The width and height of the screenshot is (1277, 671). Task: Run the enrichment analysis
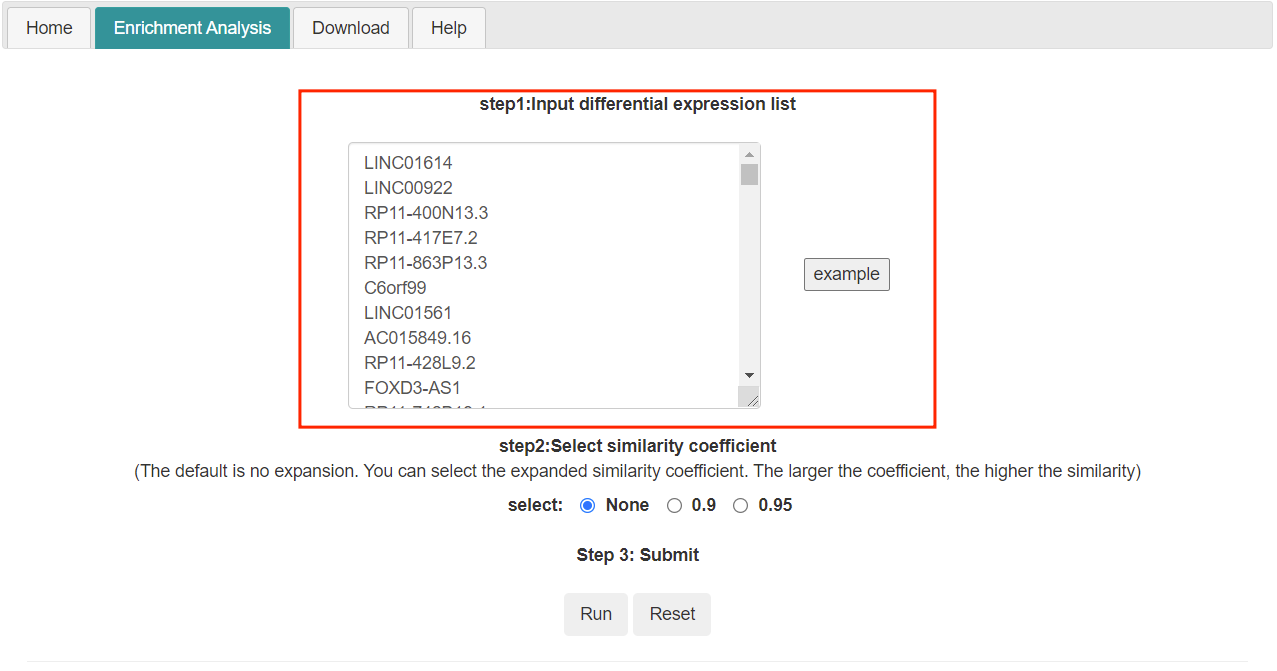tap(596, 614)
